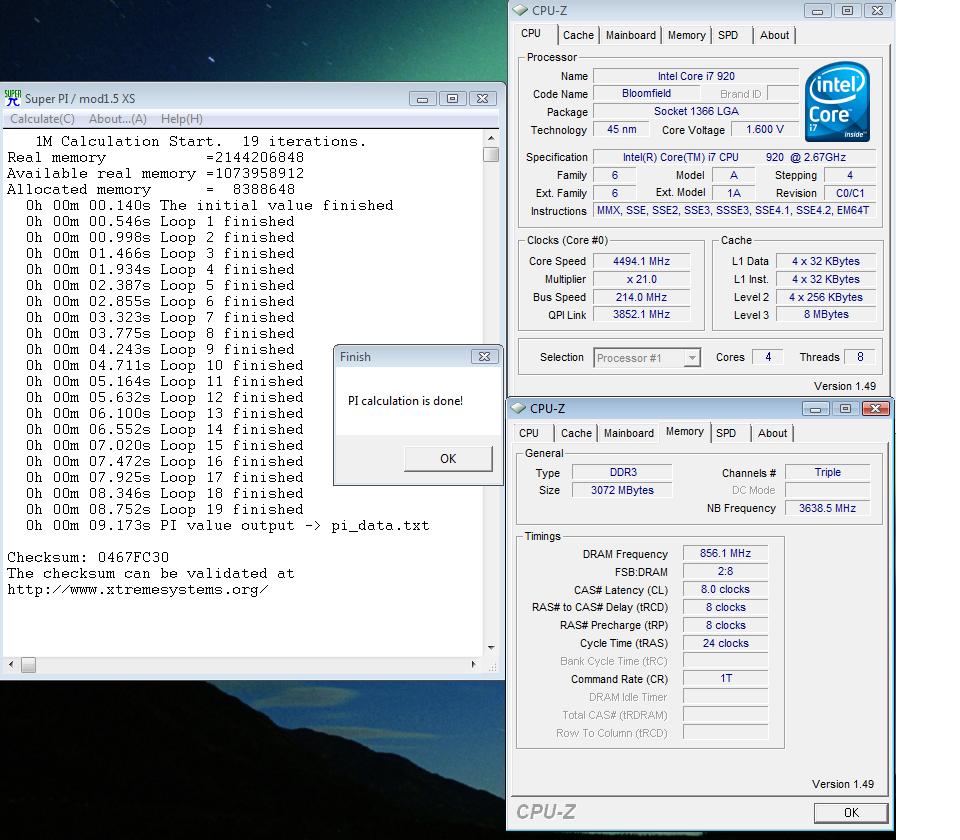The image size is (960, 840).
Task: Click the horizontal scrollbar thumb in Super PI
Action: click(x=28, y=664)
